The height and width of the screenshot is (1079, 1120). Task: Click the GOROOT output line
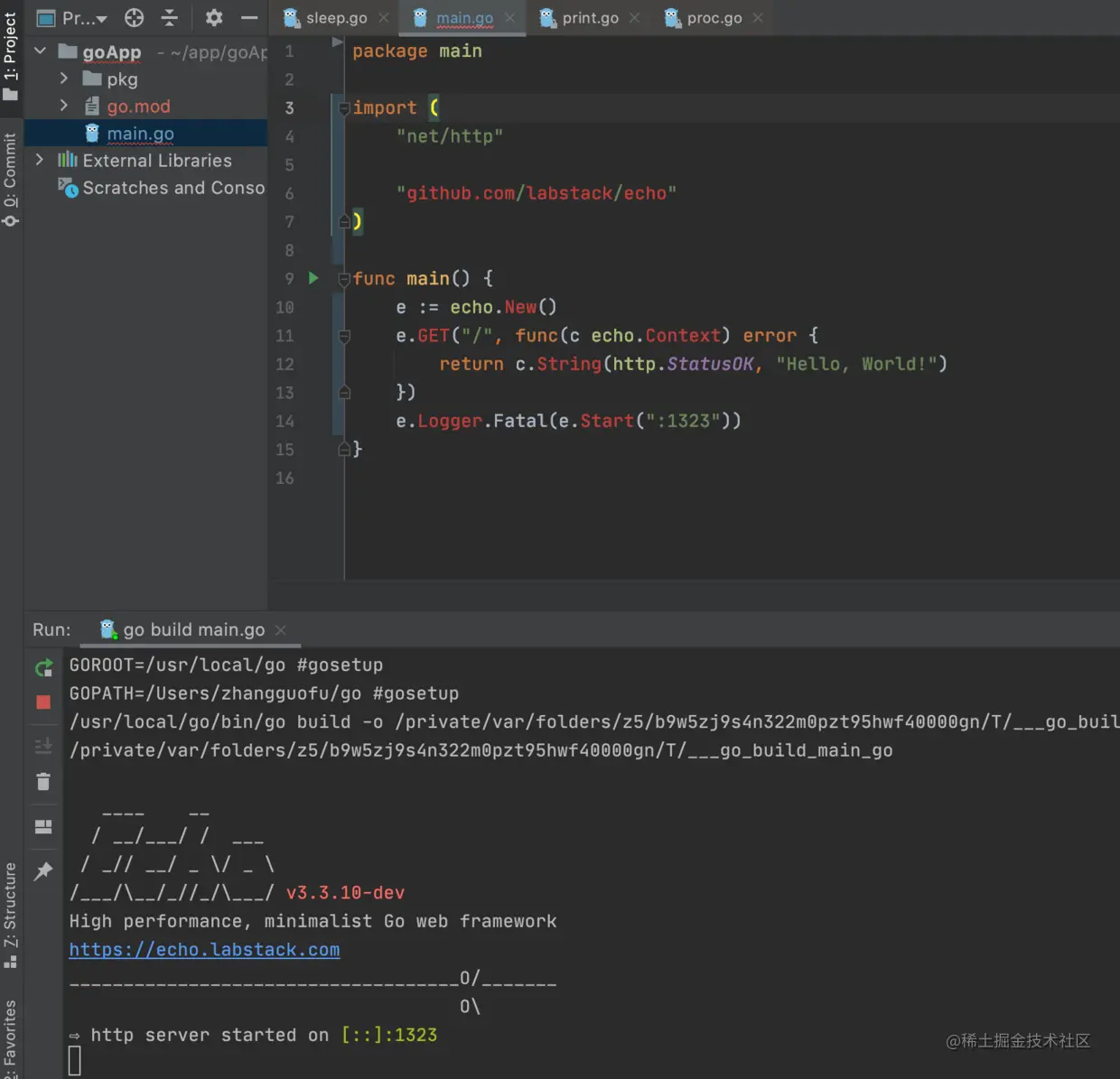pos(227,665)
